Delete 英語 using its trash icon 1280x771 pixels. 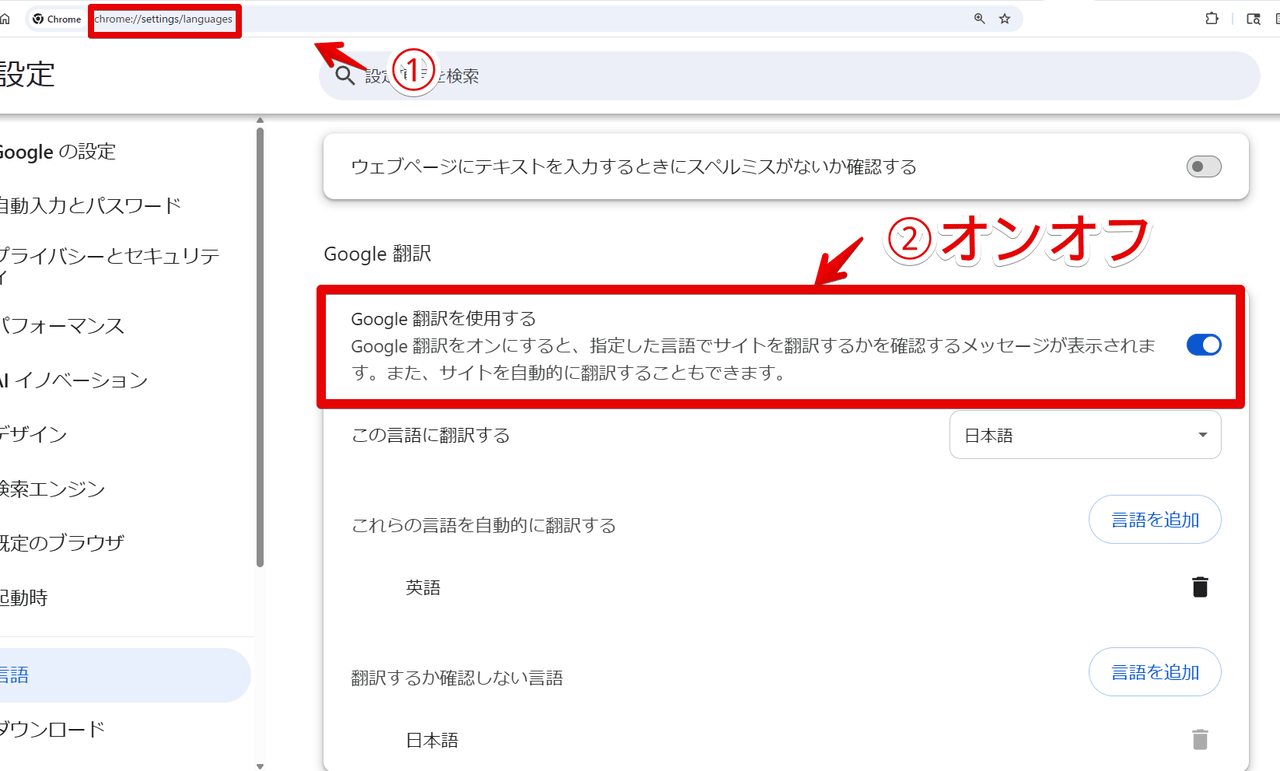1199,588
